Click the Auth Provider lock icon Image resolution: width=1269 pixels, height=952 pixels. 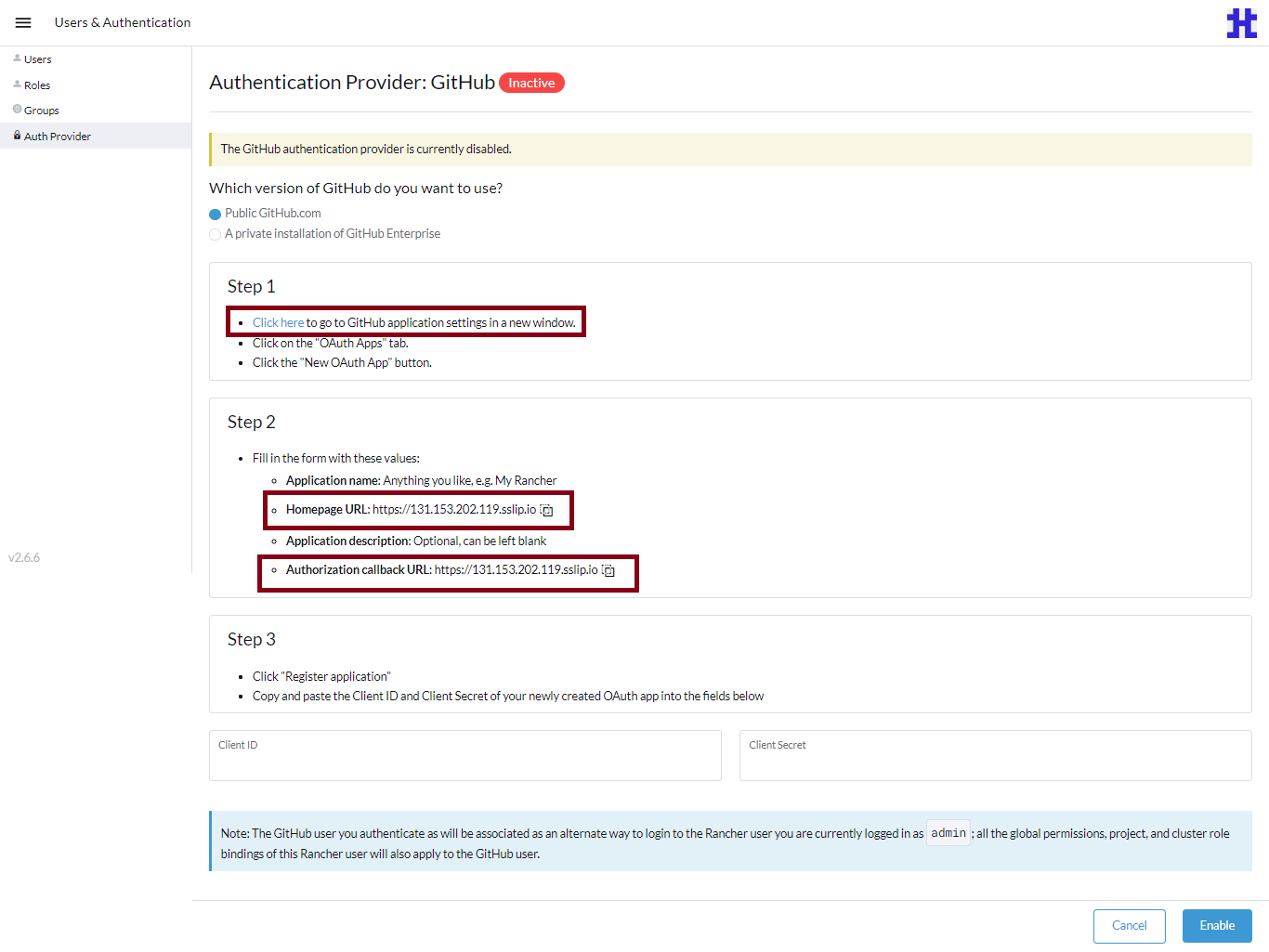pos(17,136)
